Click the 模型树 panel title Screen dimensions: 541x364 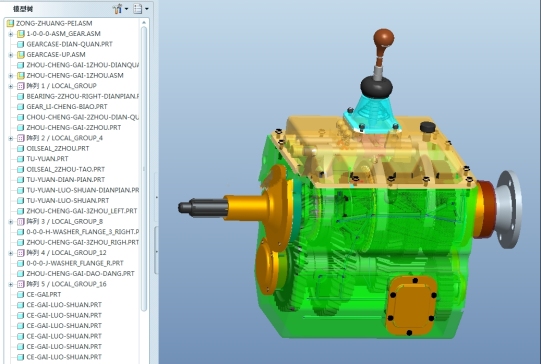22,9
